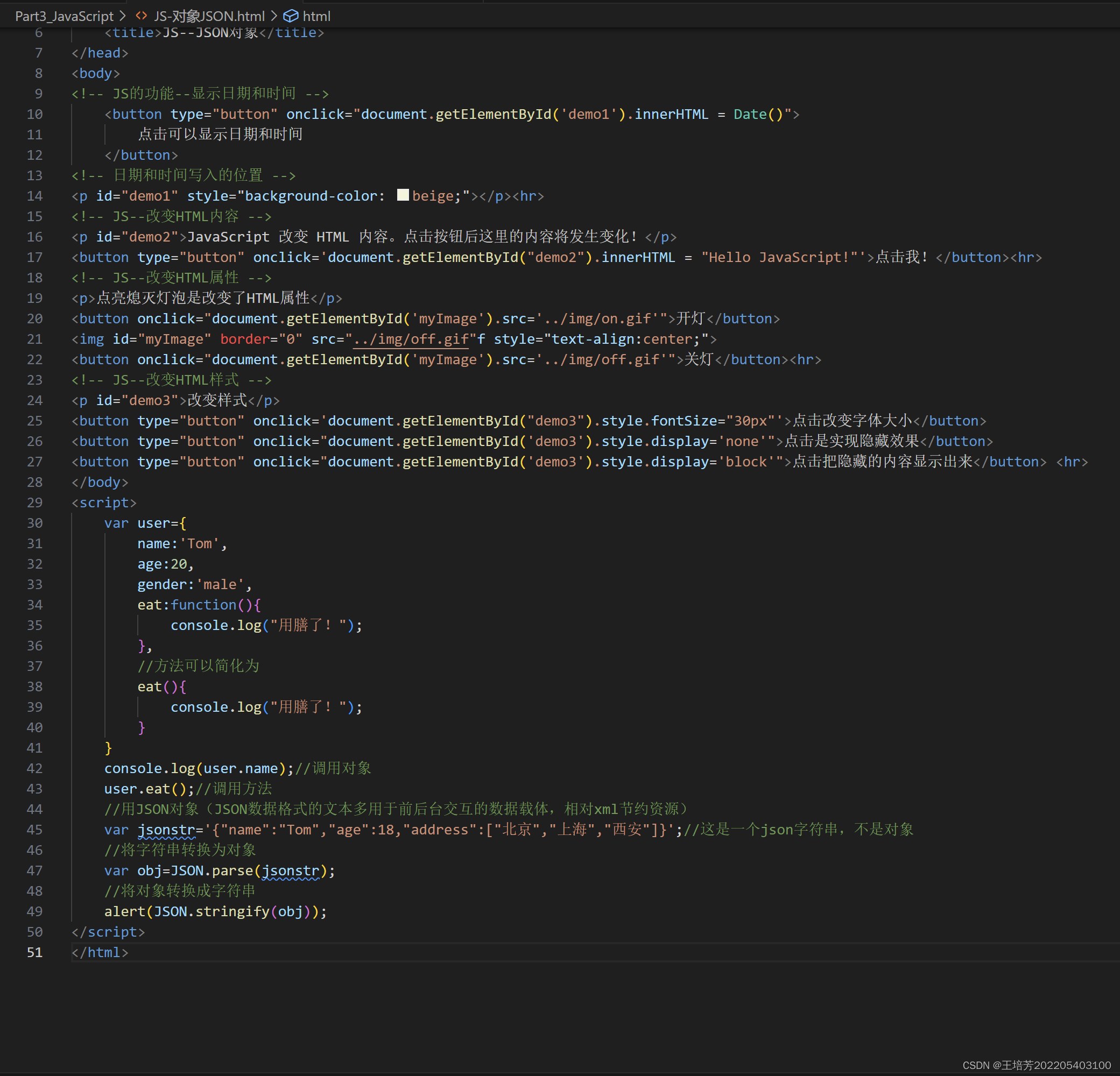1120x1076 pixels.
Task: Click the comment //方法可以简化为
Action: coord(198,666)
